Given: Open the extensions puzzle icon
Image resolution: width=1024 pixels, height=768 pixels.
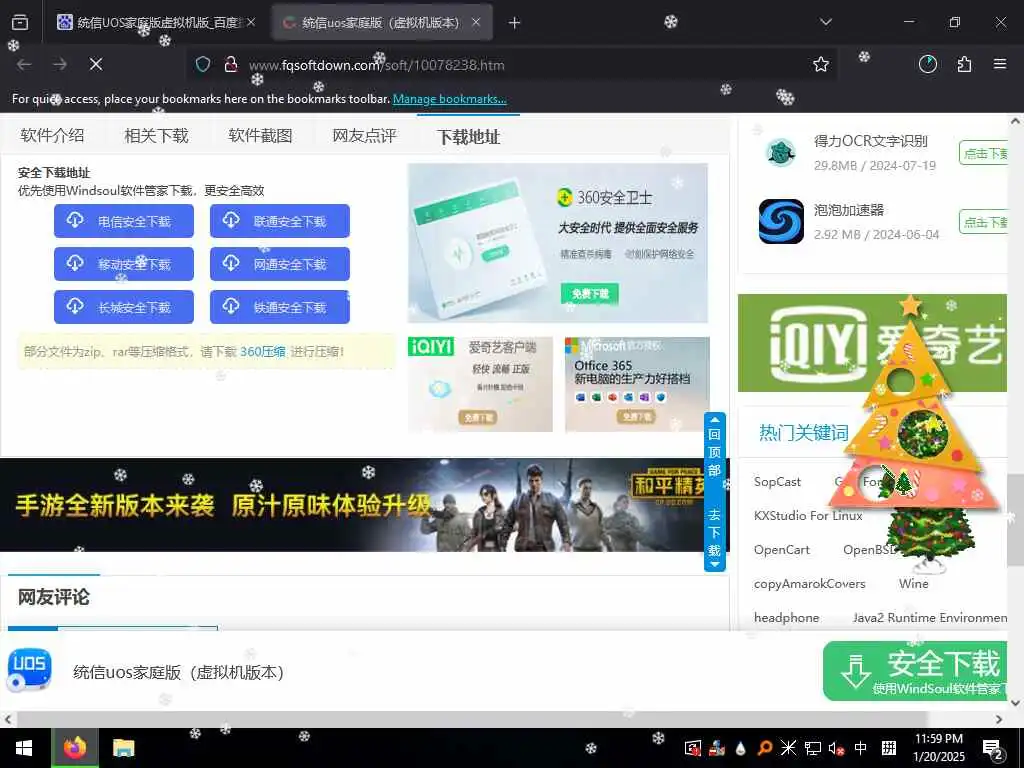Looking at the screenshot, I should click(x=964, y=64).
